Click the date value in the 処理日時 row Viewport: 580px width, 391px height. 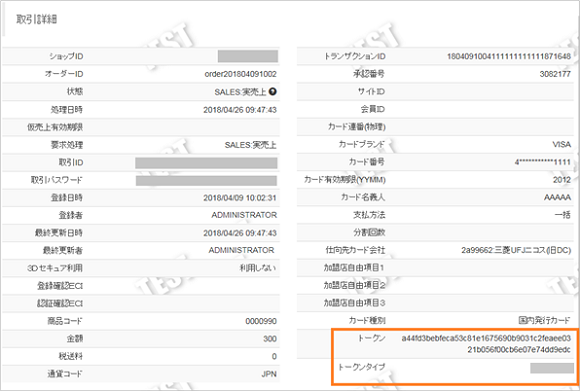pyautogui.click(x=240, y=110)
